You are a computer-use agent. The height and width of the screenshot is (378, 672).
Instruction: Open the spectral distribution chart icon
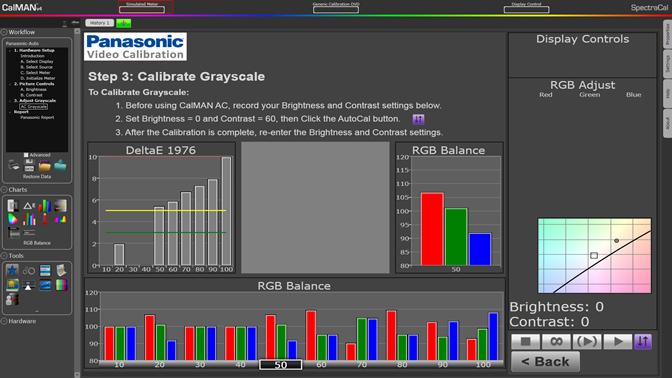pos(60,219)
